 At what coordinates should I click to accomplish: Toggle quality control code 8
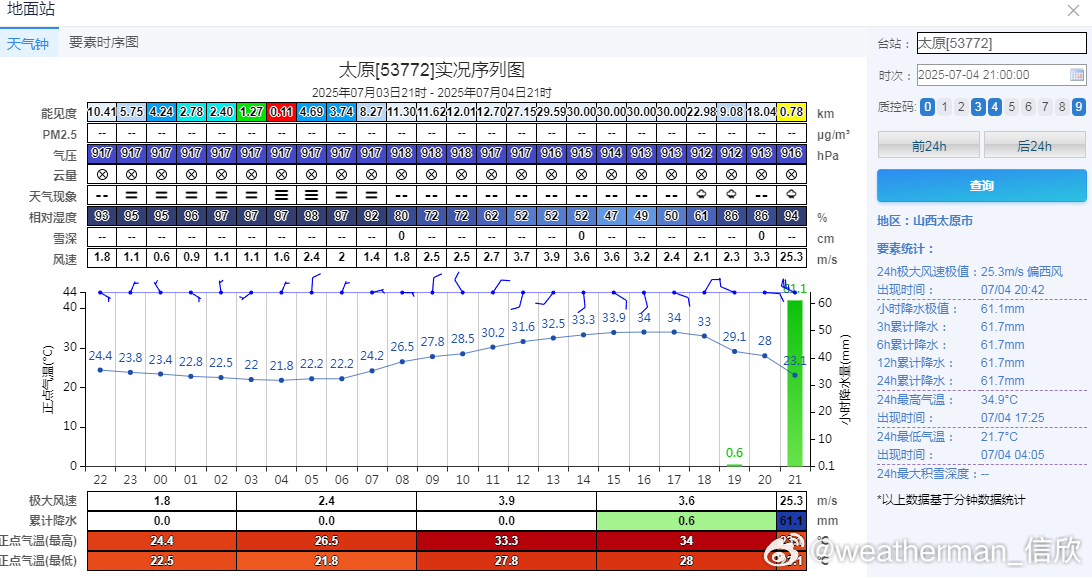[1061, 107]
